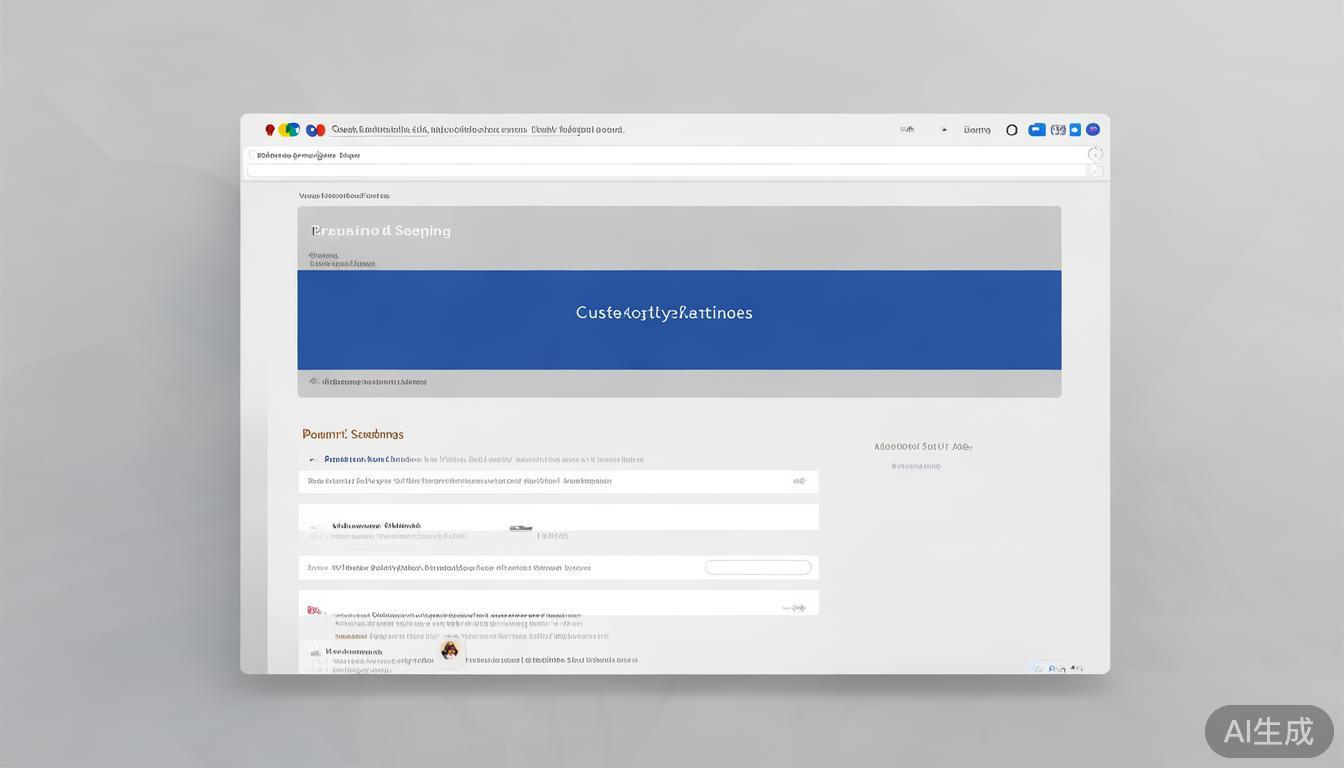1344x768 pixels.
Task: Click the blue rounded-rectangle icon in the top right
Action: click(1037, 130)
